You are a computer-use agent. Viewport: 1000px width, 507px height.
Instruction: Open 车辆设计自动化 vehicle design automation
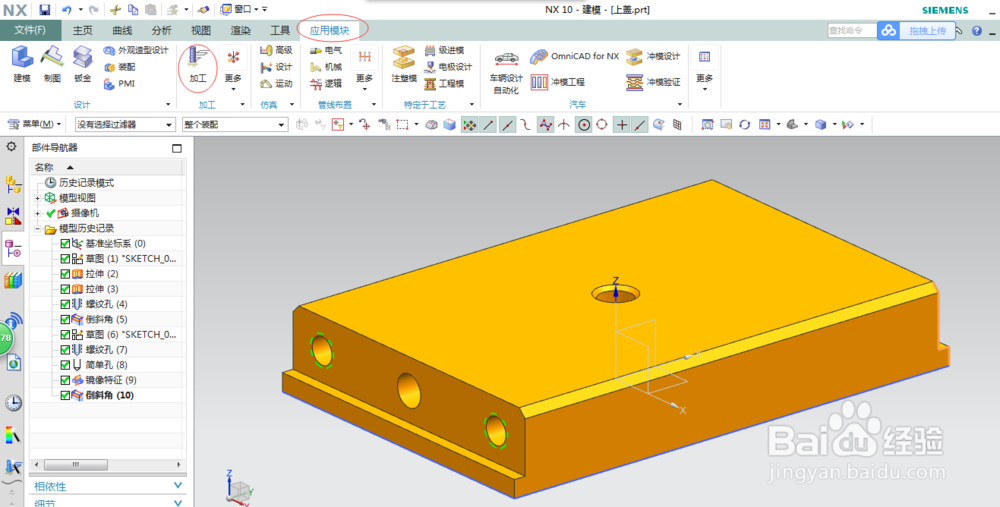point(506,71)
